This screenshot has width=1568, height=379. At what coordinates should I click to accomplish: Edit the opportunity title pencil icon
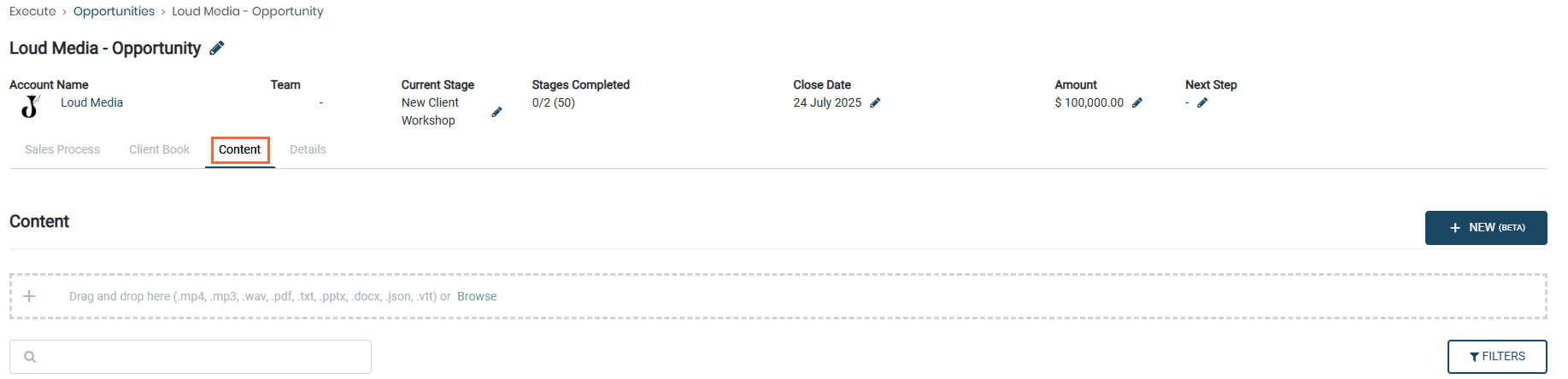(217, 49)
